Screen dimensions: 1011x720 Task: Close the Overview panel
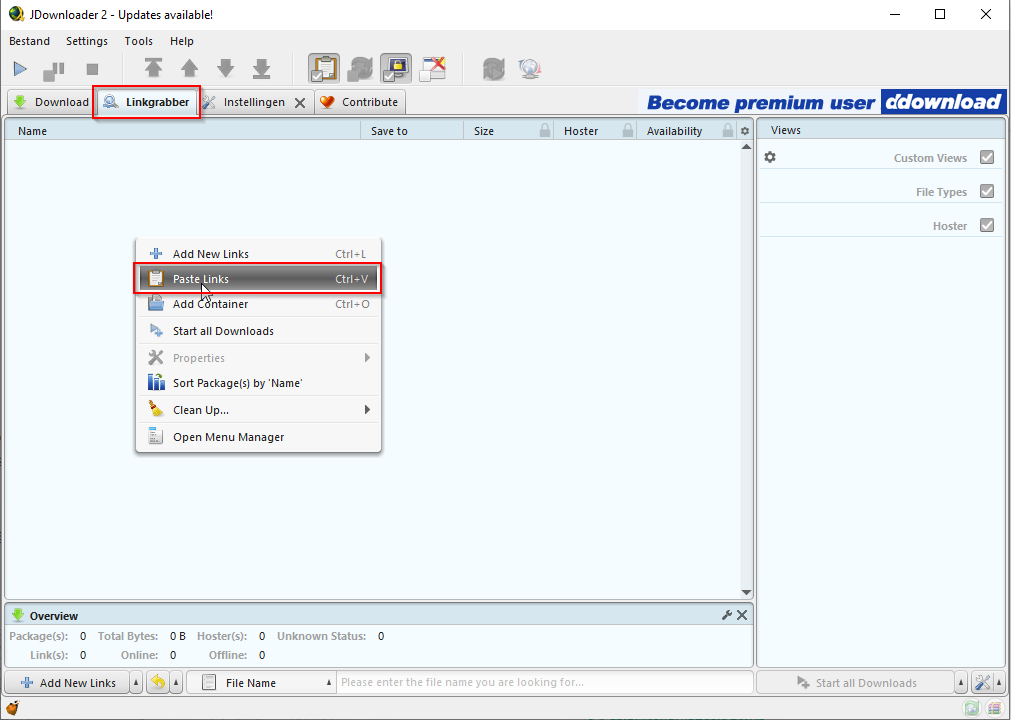tap(742, 615)
